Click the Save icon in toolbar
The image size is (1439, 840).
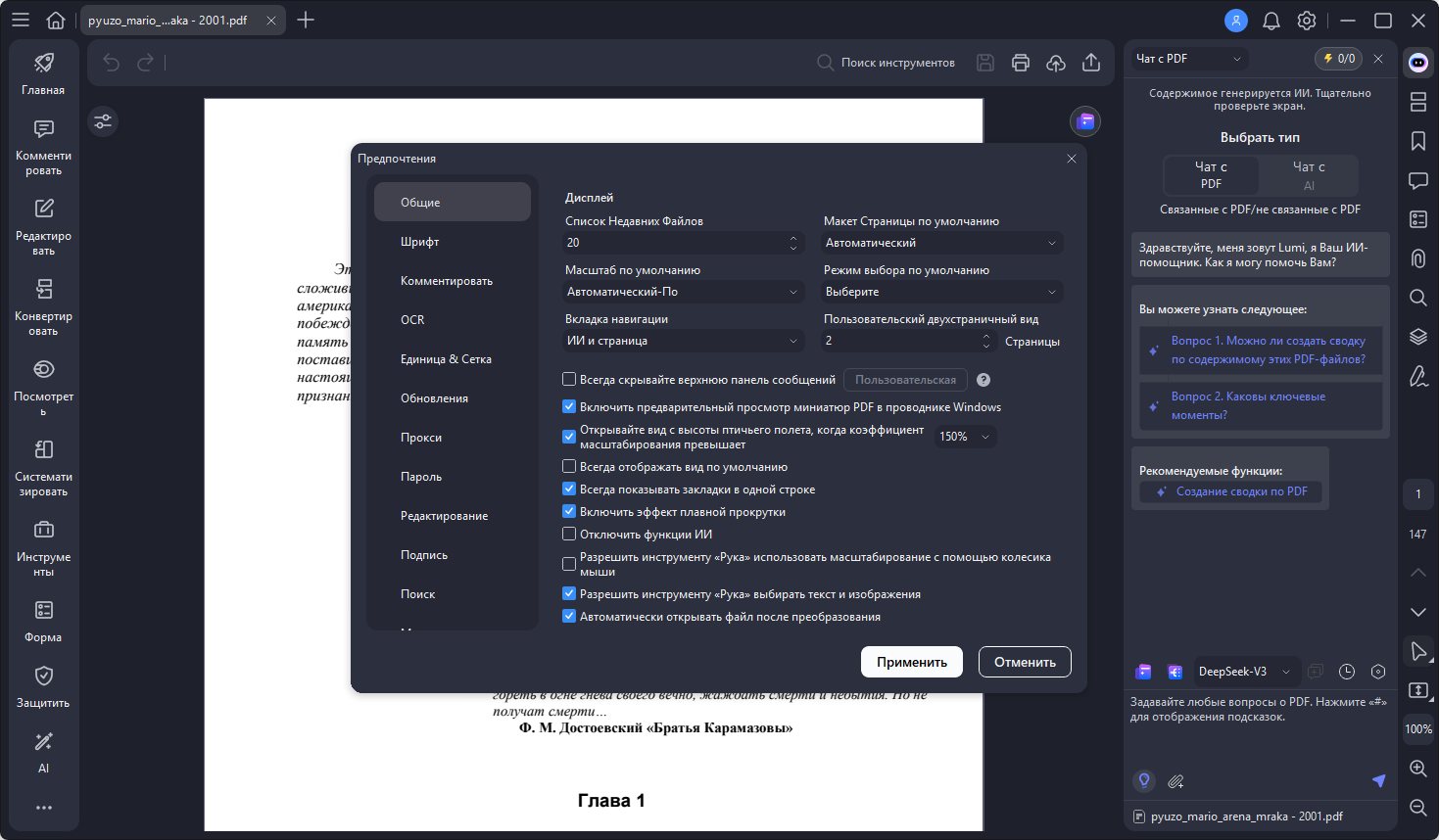coord(985,63)
